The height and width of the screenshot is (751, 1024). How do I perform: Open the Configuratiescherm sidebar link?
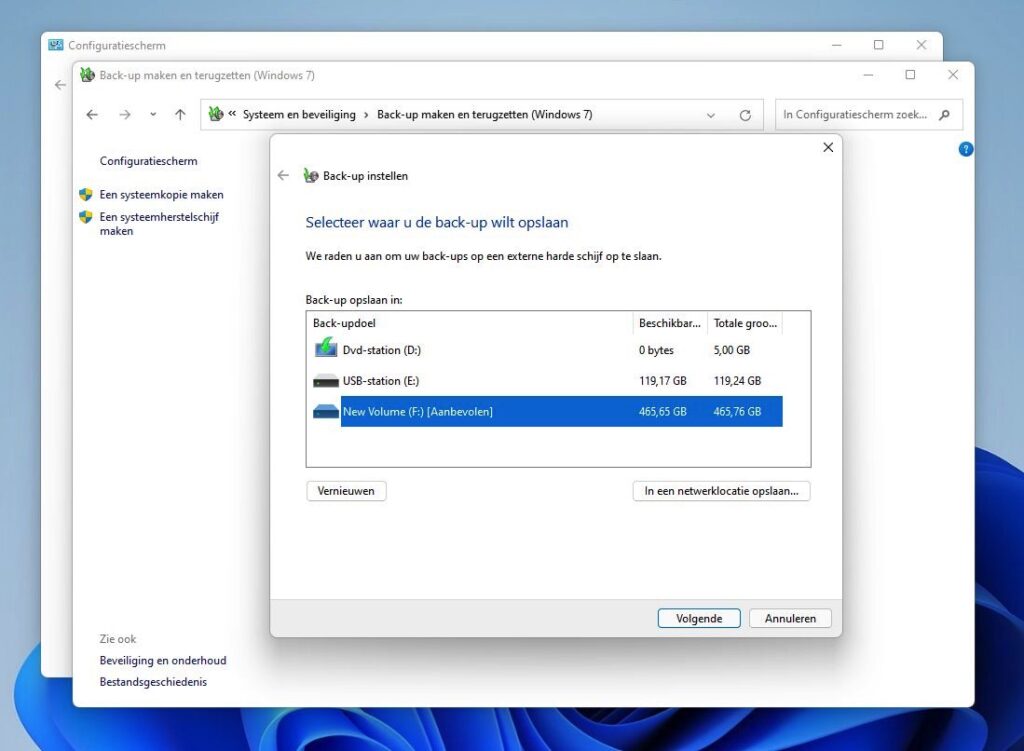click(x=148, y=161)
